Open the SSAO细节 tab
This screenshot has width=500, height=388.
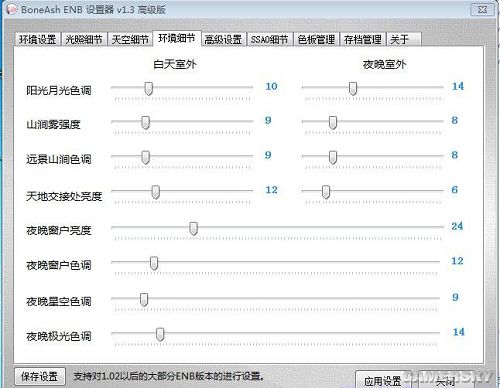(269, 39)
